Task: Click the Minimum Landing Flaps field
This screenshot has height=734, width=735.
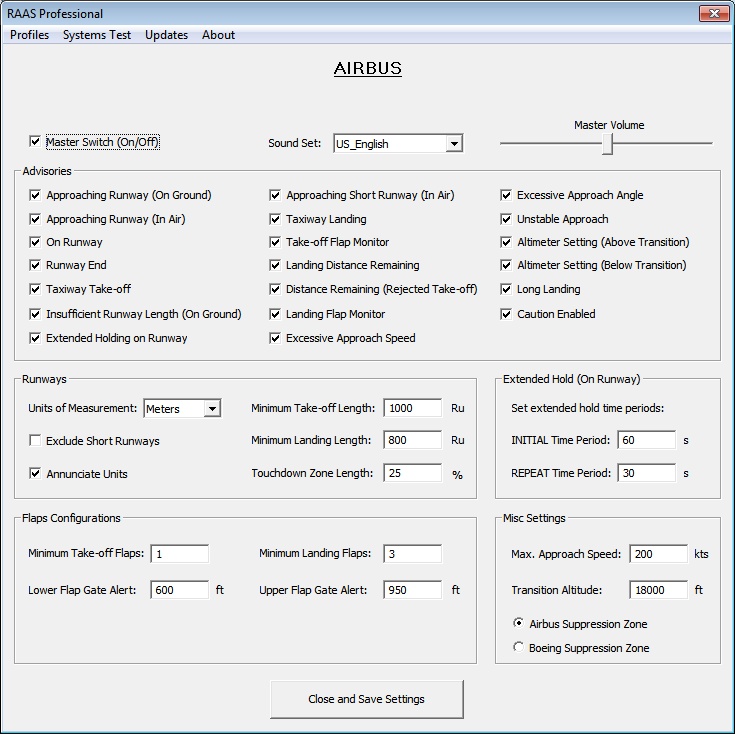Action: coord(412,554)
